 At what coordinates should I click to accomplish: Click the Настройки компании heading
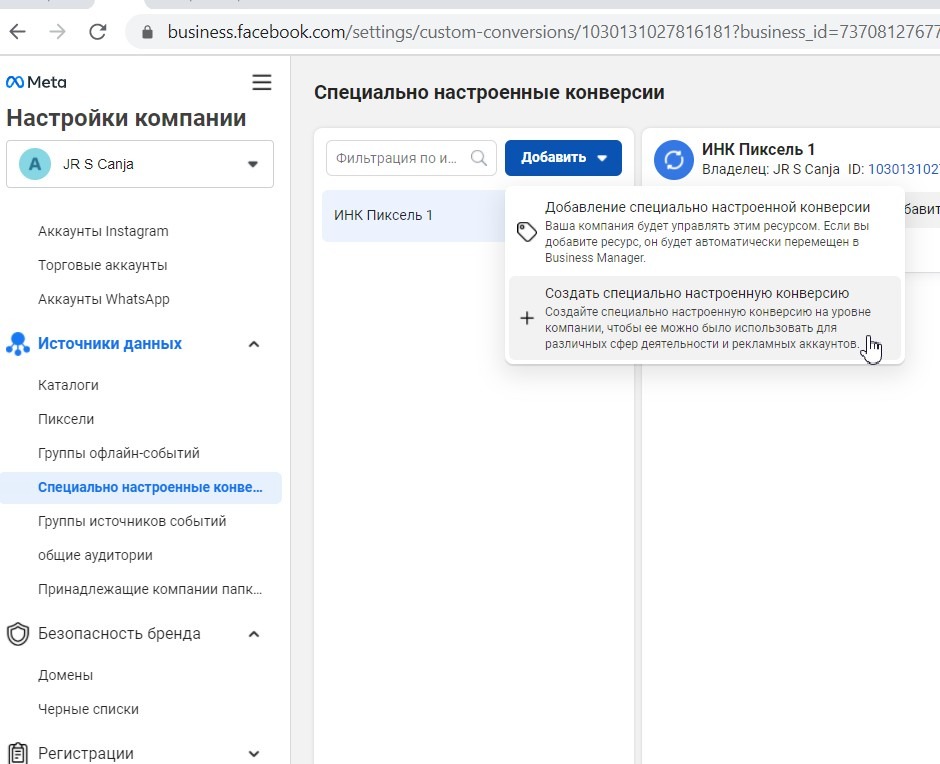coord(126,118)
